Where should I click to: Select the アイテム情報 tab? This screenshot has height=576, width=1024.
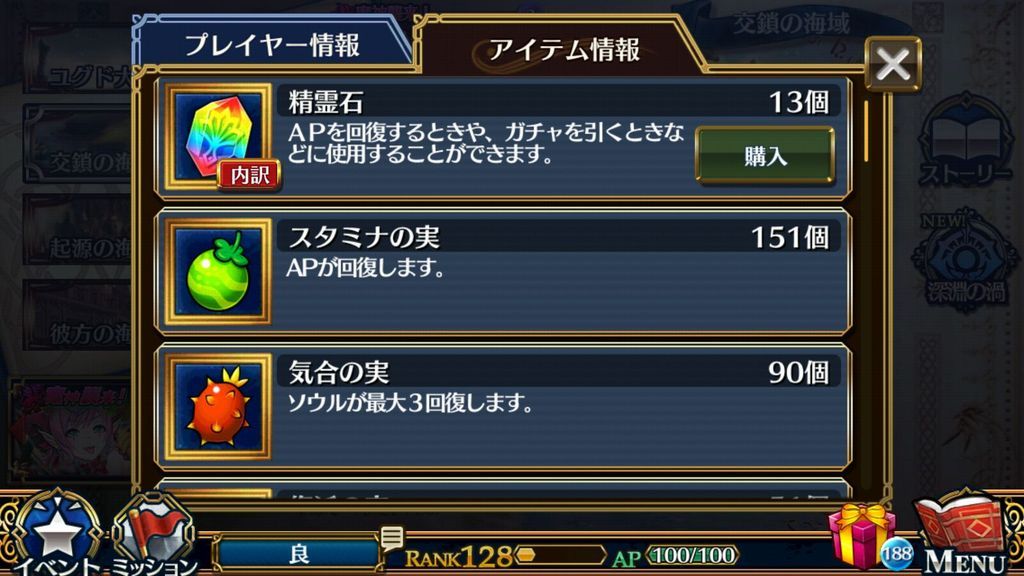564,48
